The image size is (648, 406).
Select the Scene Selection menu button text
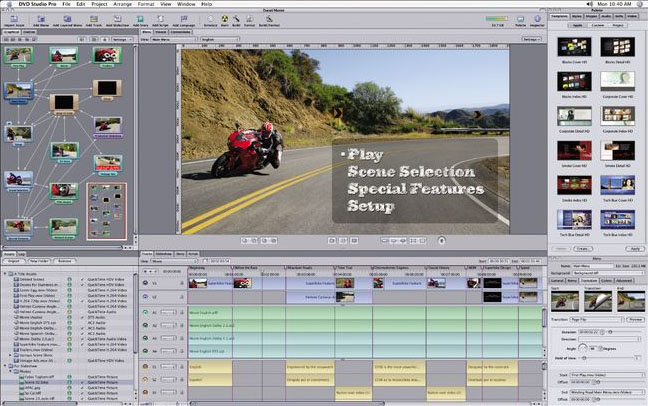411,172
